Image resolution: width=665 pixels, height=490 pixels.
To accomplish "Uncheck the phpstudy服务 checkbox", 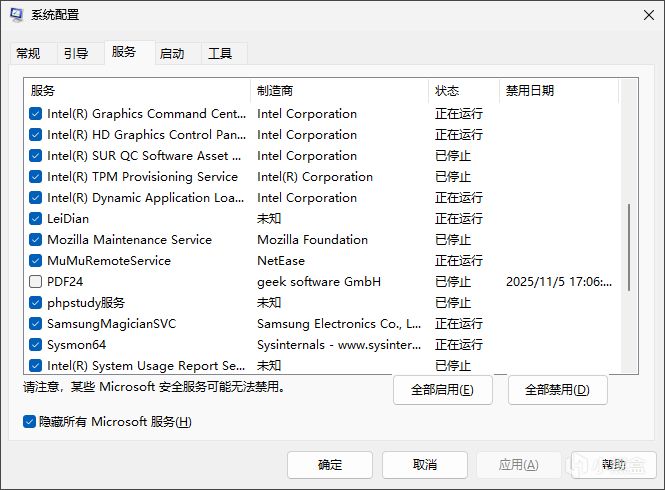I will click(x=36, y=303).
